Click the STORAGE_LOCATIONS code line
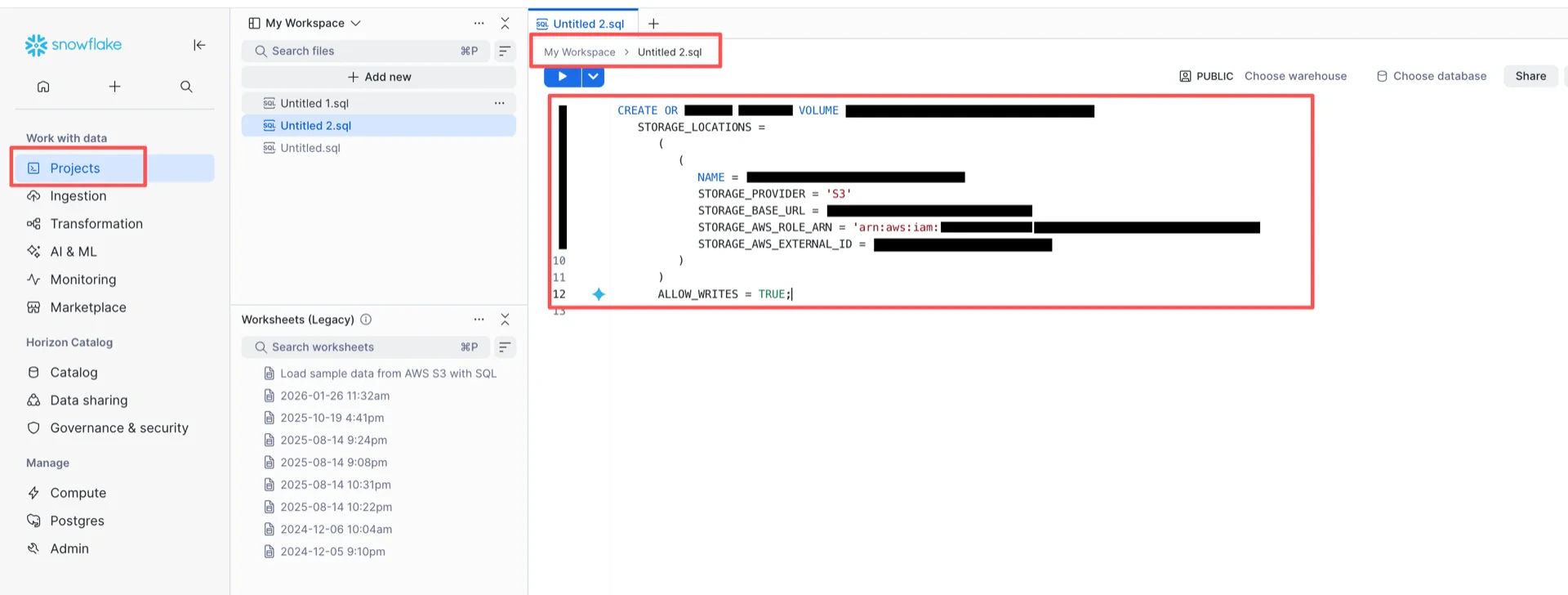 coord(701,127)
